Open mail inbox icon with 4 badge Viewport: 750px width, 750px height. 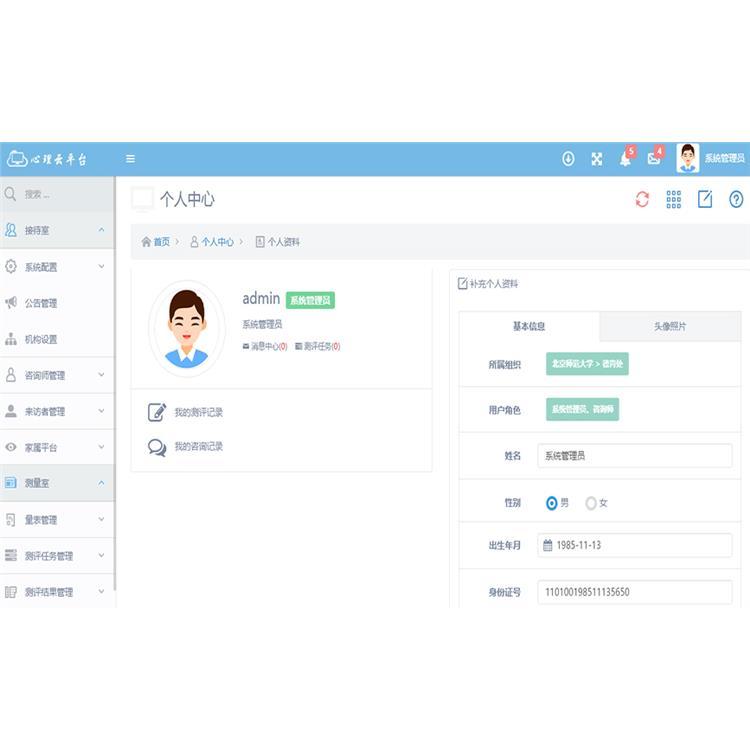click(x=654, y=159)
